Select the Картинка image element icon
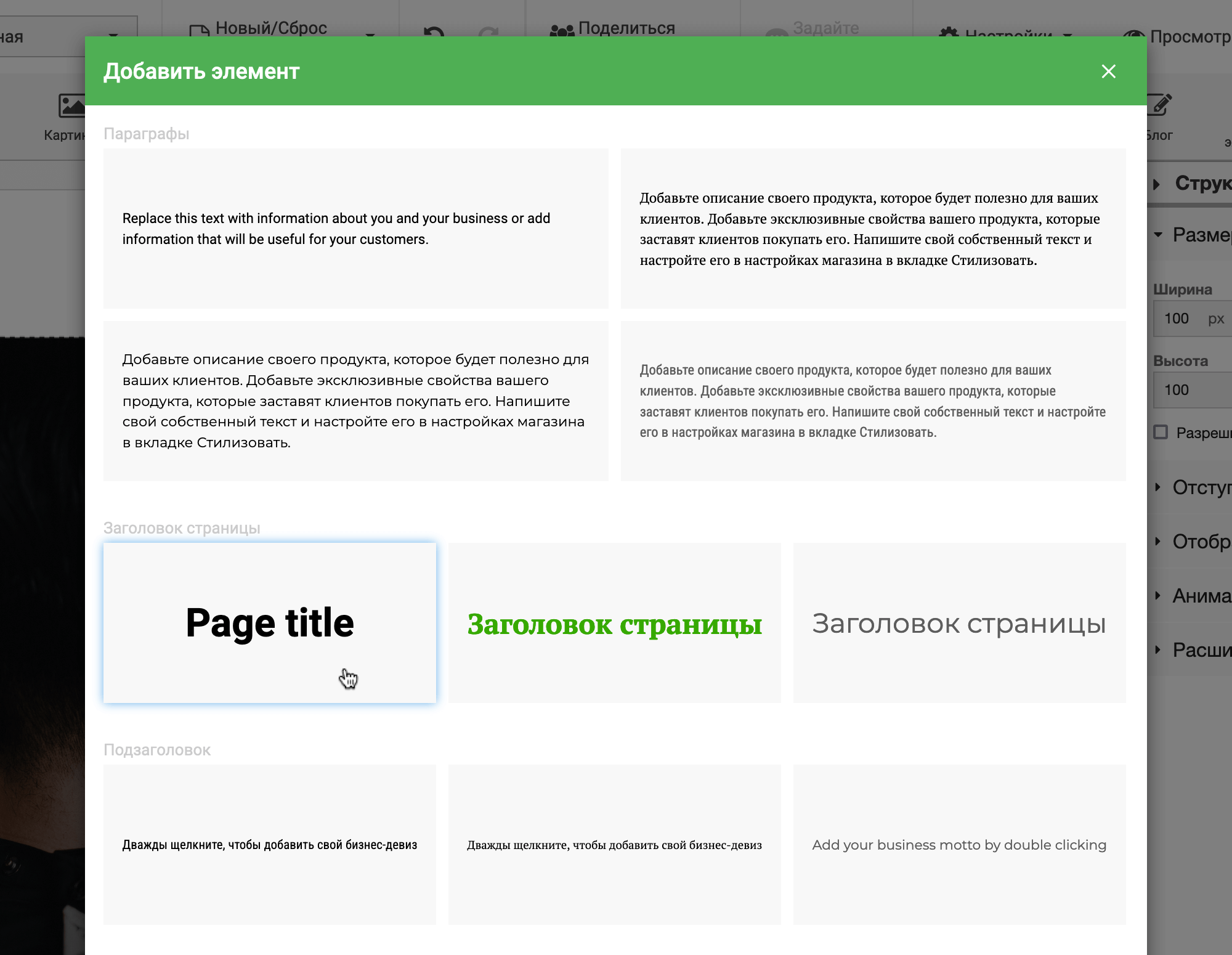1232x955 pixels. (65, 117)
